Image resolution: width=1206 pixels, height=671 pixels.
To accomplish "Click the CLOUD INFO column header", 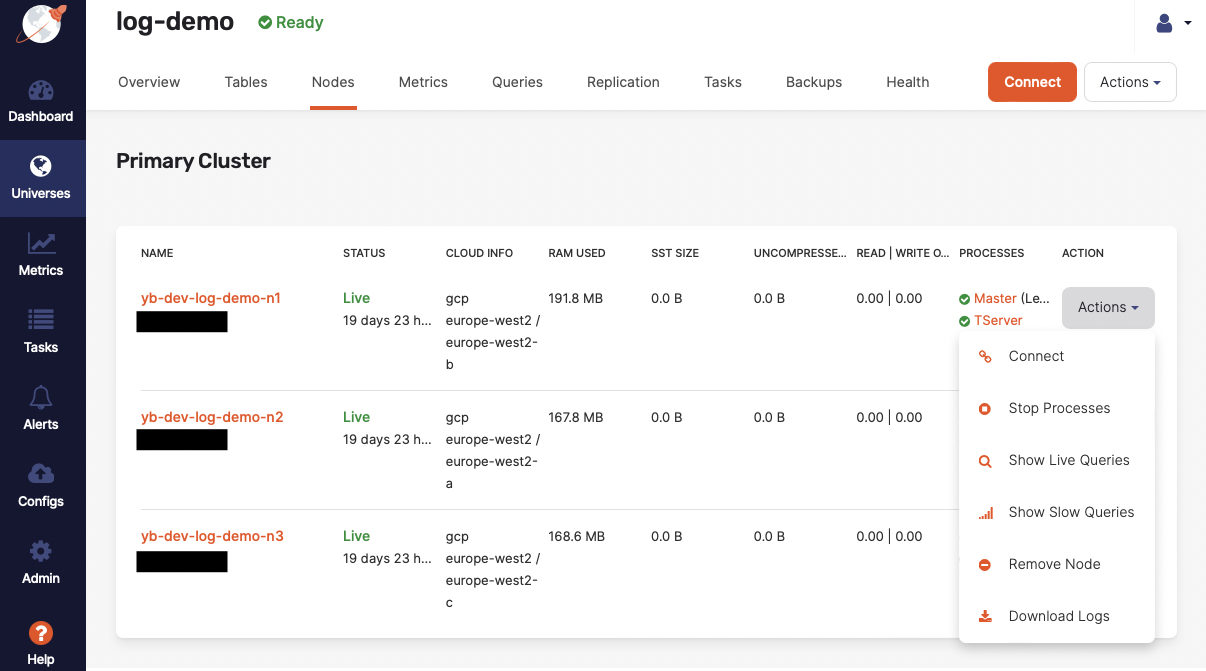I will click(x=479, y=253).
